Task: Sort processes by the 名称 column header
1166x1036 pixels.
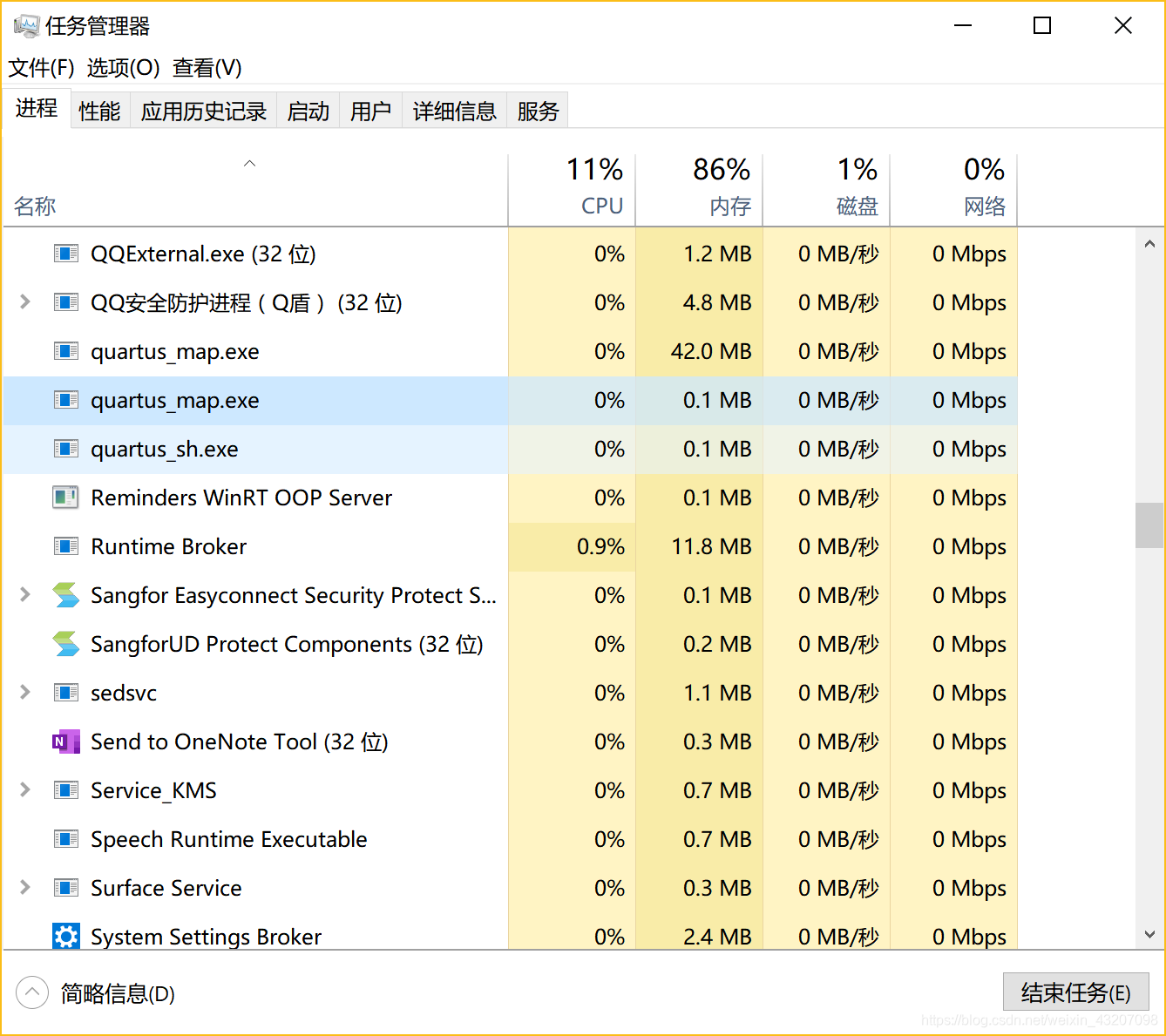Action: click(x=255, y=189)
